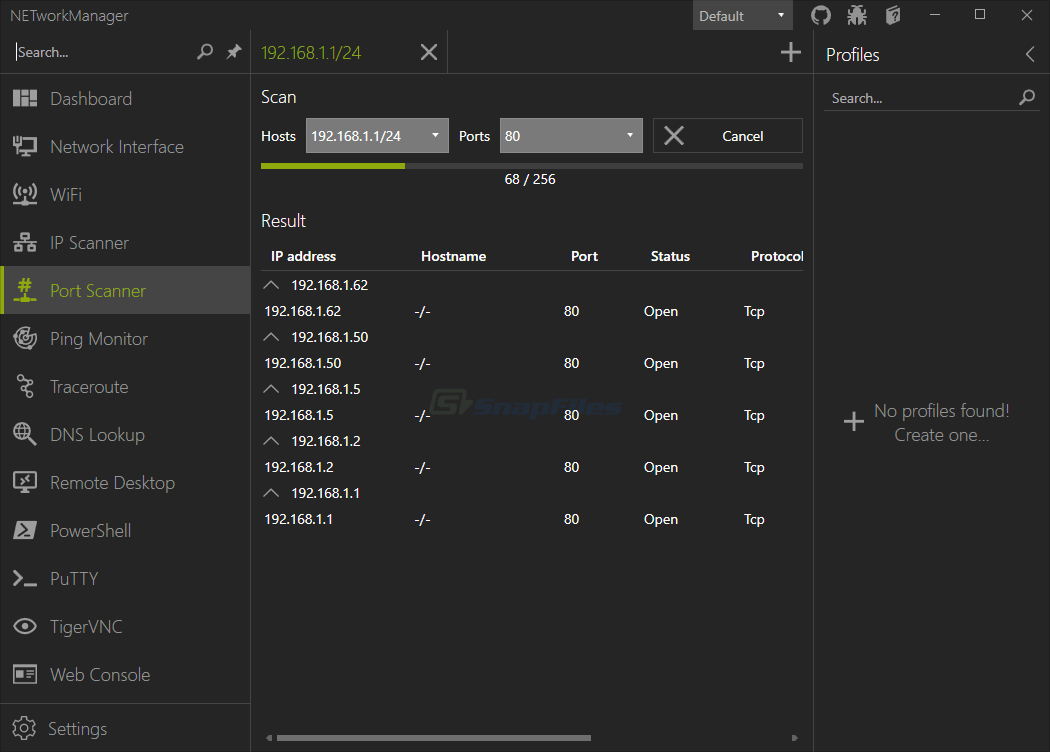
Task: Collapse the 192.168.1.50 result group
Action: click(271, 337)
